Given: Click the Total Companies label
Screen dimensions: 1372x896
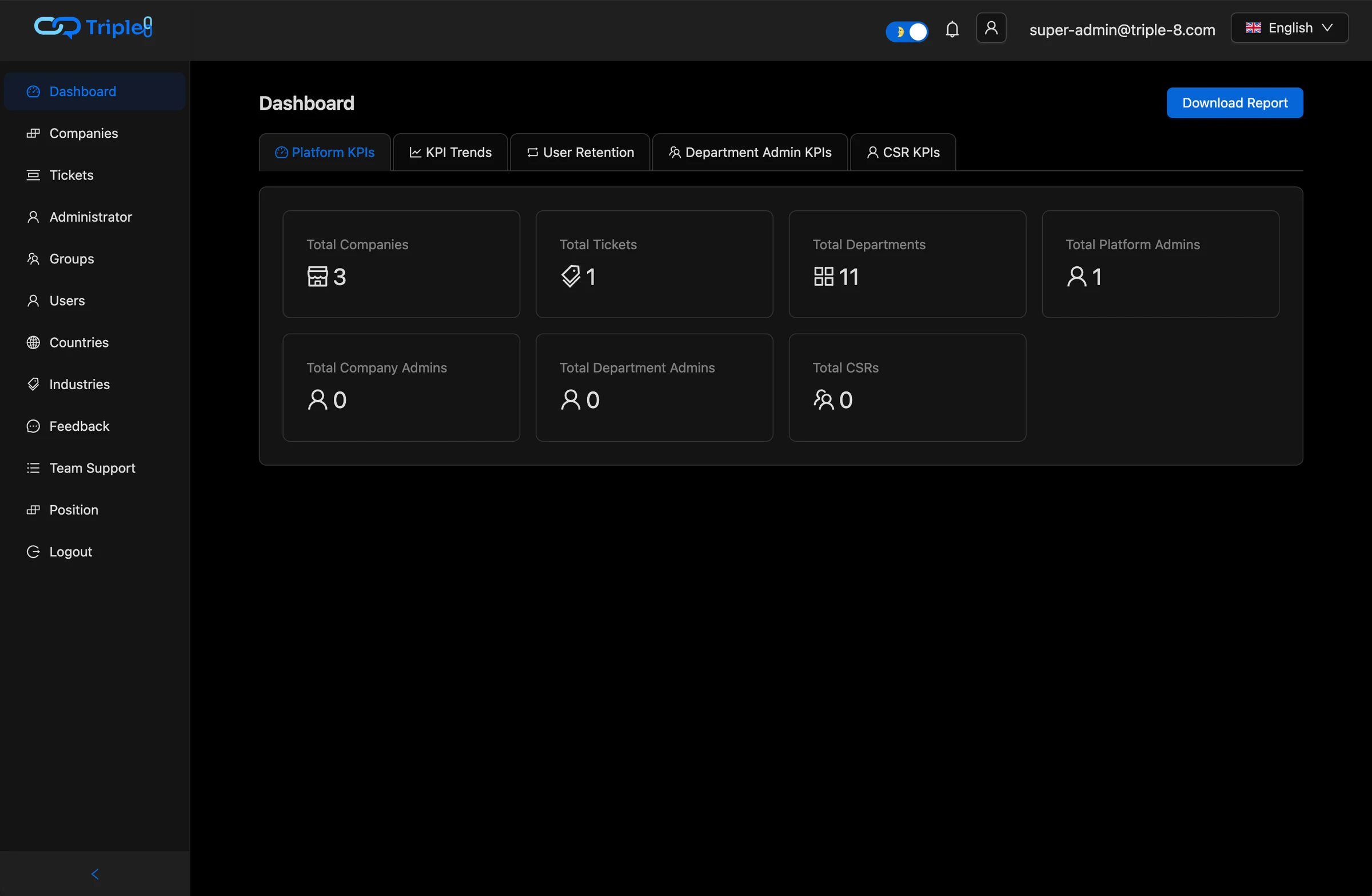Looking at the screenshot, I should tap(357, 245).
